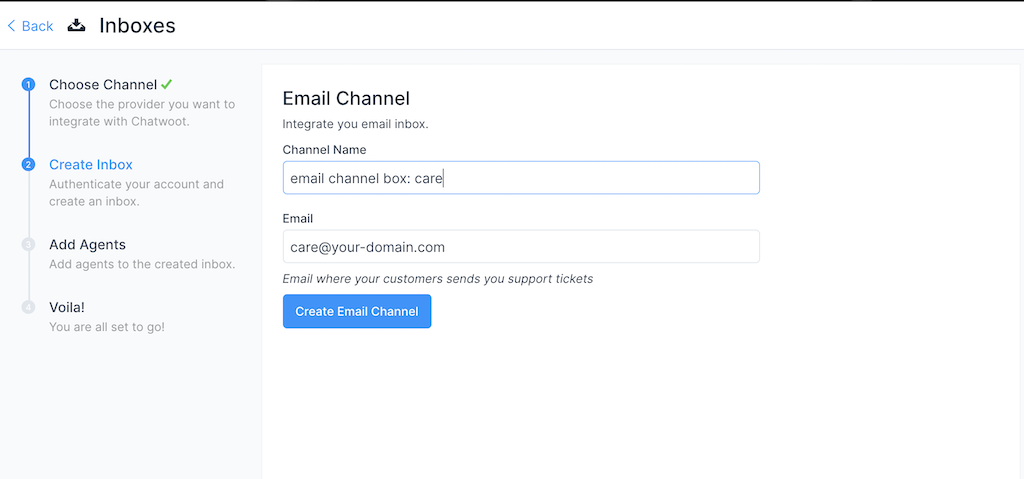This screenshot has width=1024, height=479.
Task: Open the Add Agents step title
Action: coord(88,244)
